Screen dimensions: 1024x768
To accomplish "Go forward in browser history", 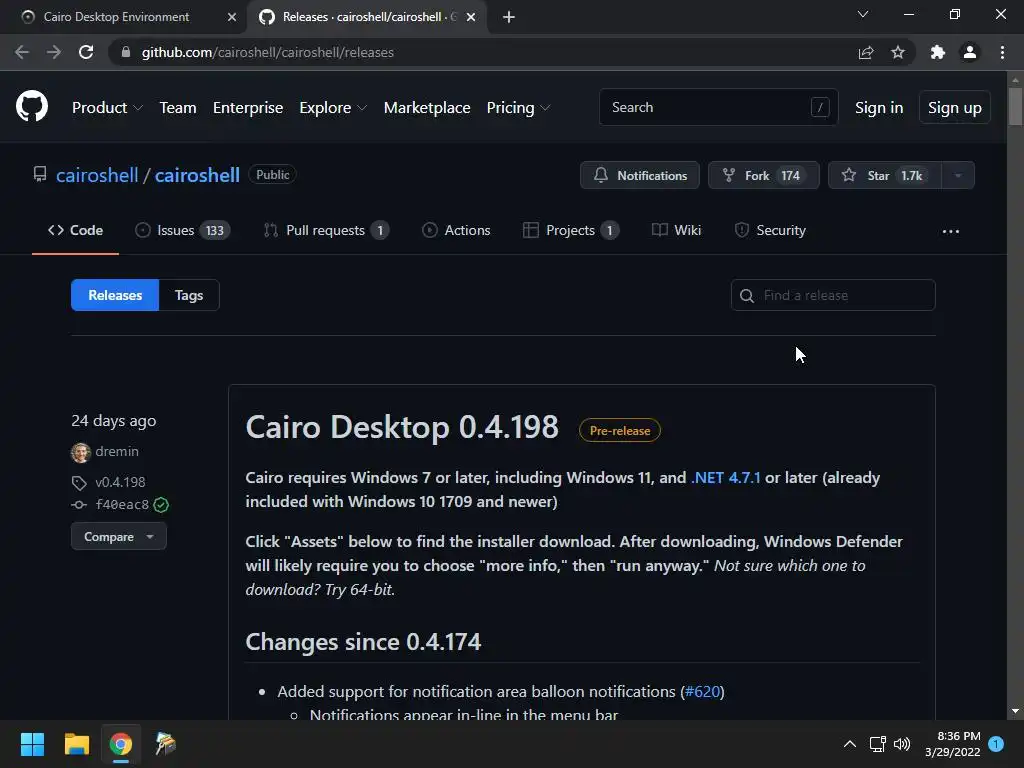I will point(54,52).
